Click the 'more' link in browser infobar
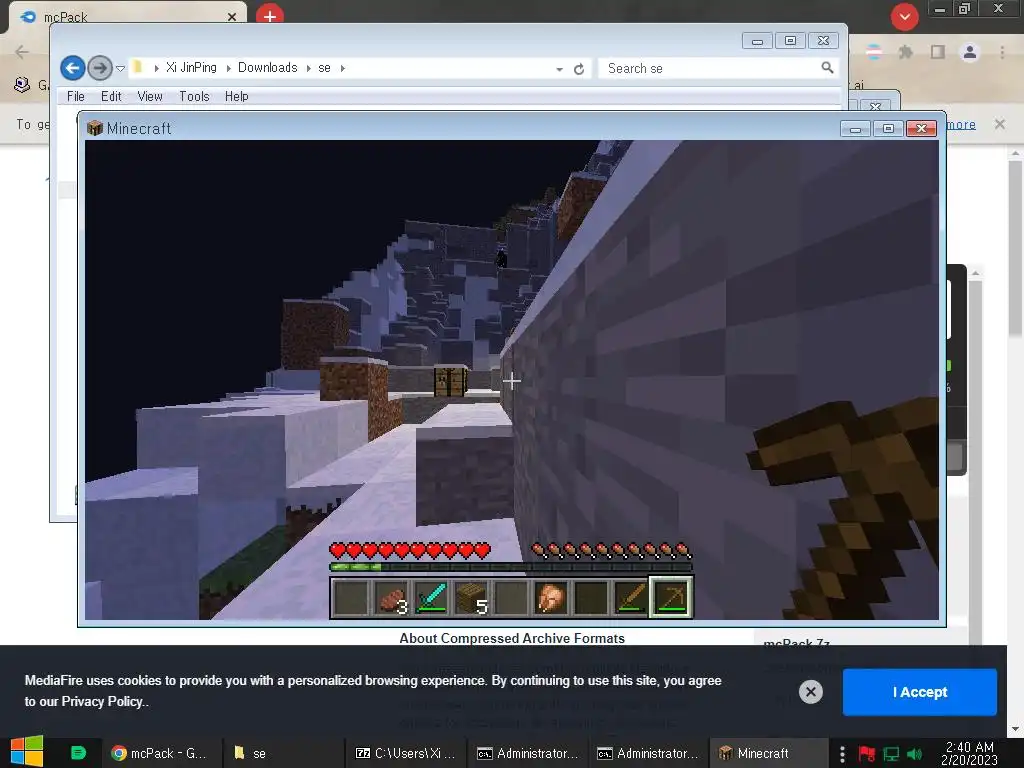 (x=961, y=124)
